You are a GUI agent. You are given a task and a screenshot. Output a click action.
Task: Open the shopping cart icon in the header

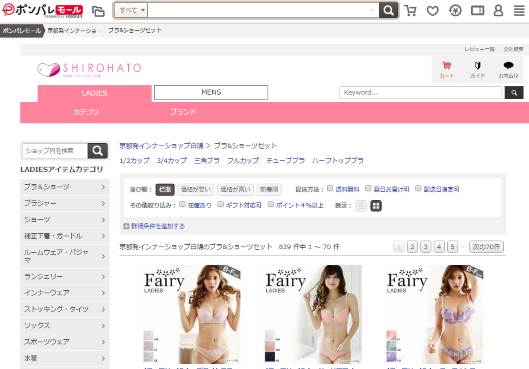pyautogui.click(x=410, y=10)
